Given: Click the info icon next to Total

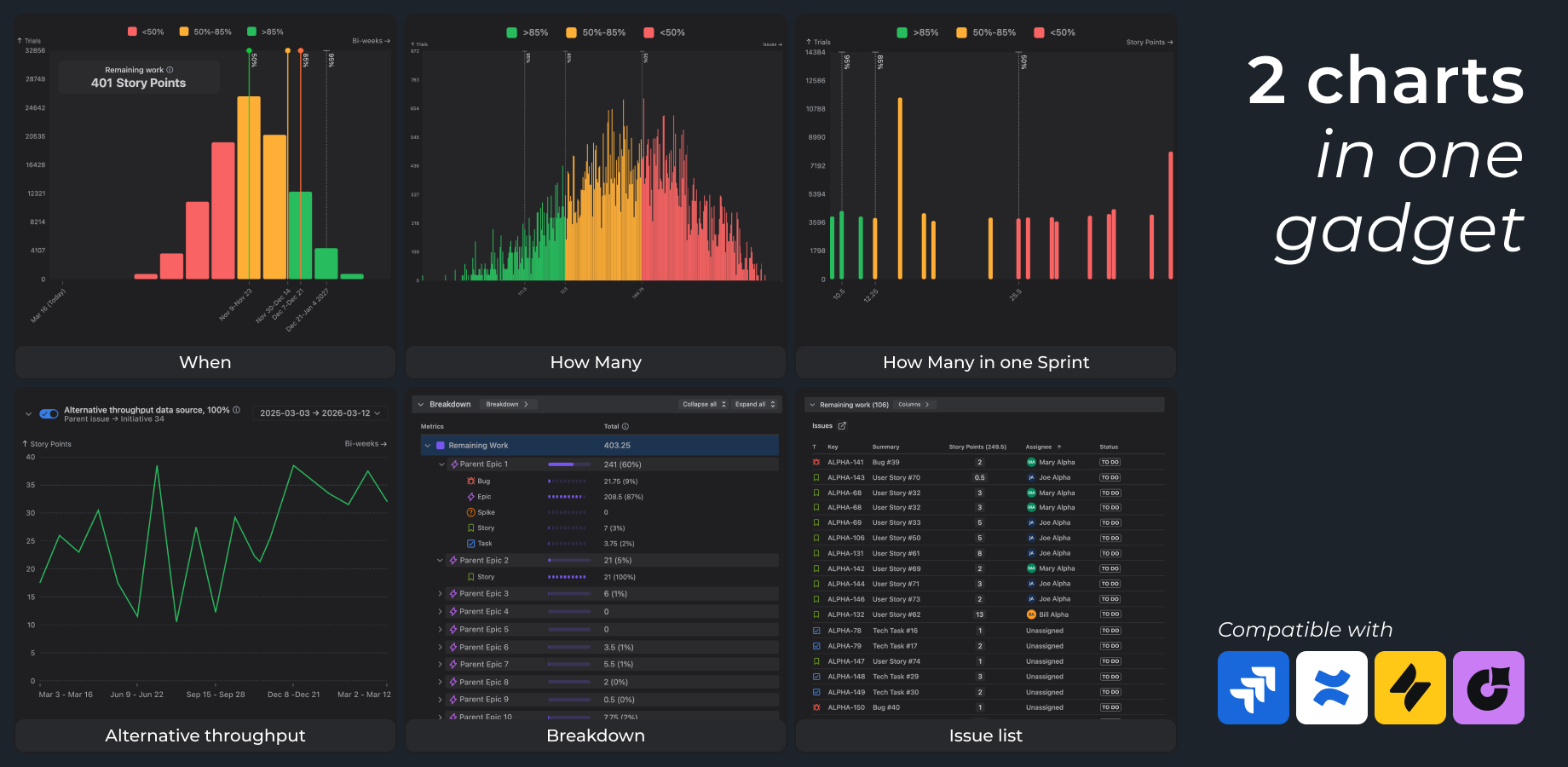Looking at the screenshot, I should 625,427.
